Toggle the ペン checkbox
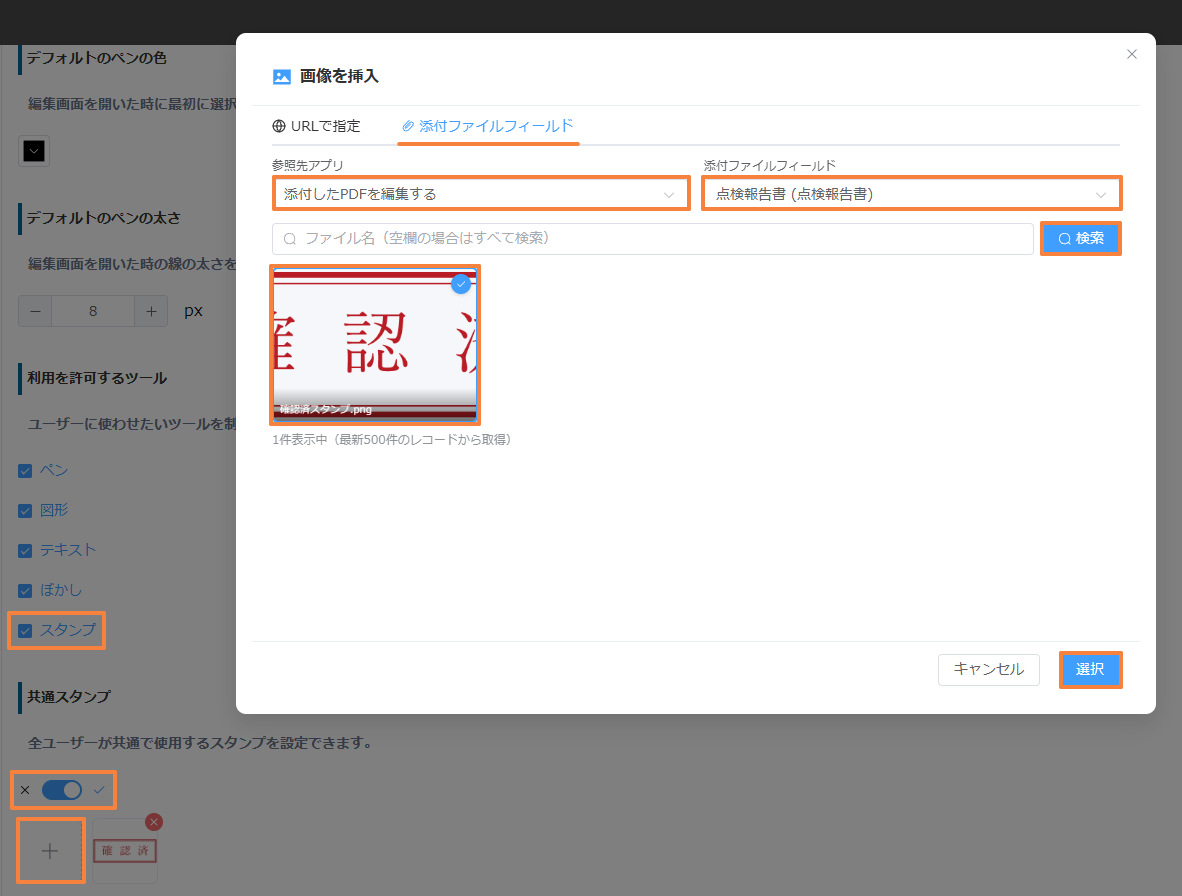 pos(25,471)
